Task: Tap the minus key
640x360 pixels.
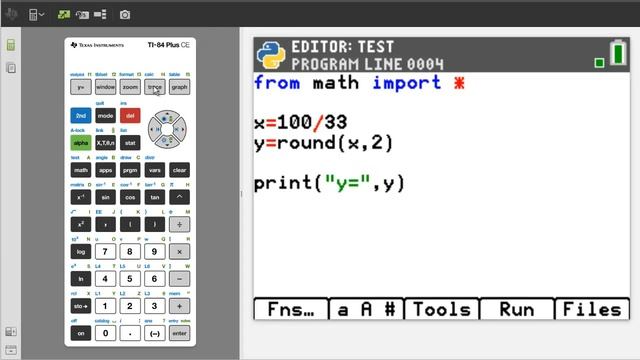Action: (x=180, y=279)
